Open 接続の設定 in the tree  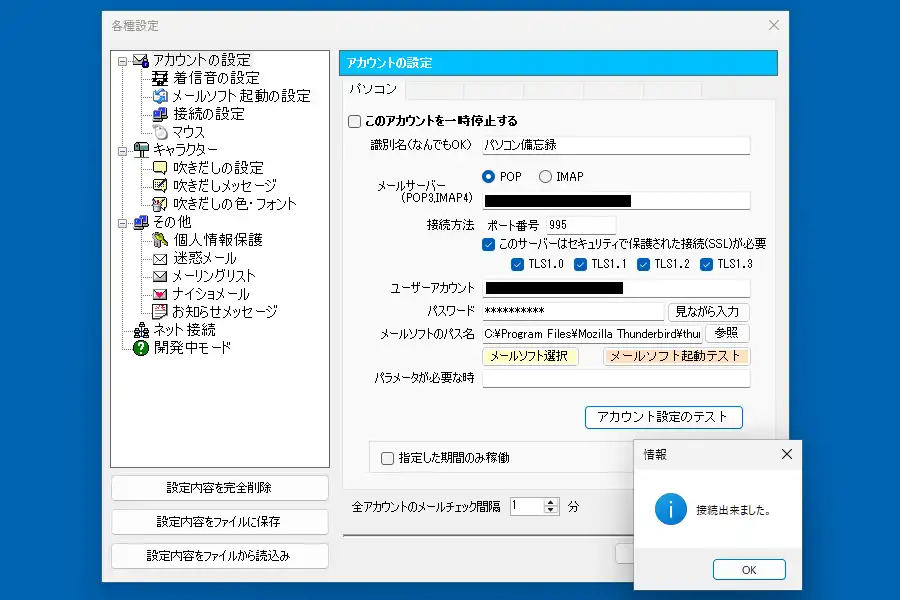[209, 114]
